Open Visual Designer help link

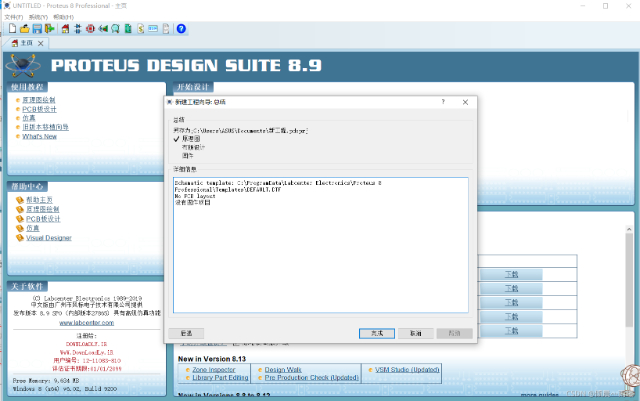49,238
